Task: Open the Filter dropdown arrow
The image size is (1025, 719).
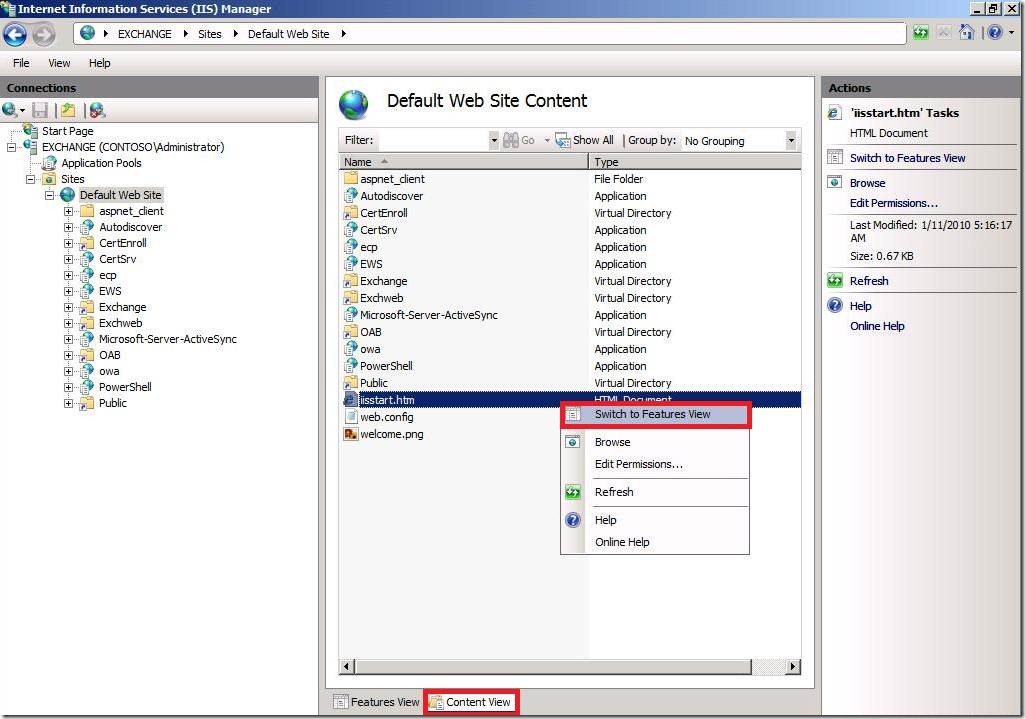Action: pyautogui.click(x=494, y=141)
